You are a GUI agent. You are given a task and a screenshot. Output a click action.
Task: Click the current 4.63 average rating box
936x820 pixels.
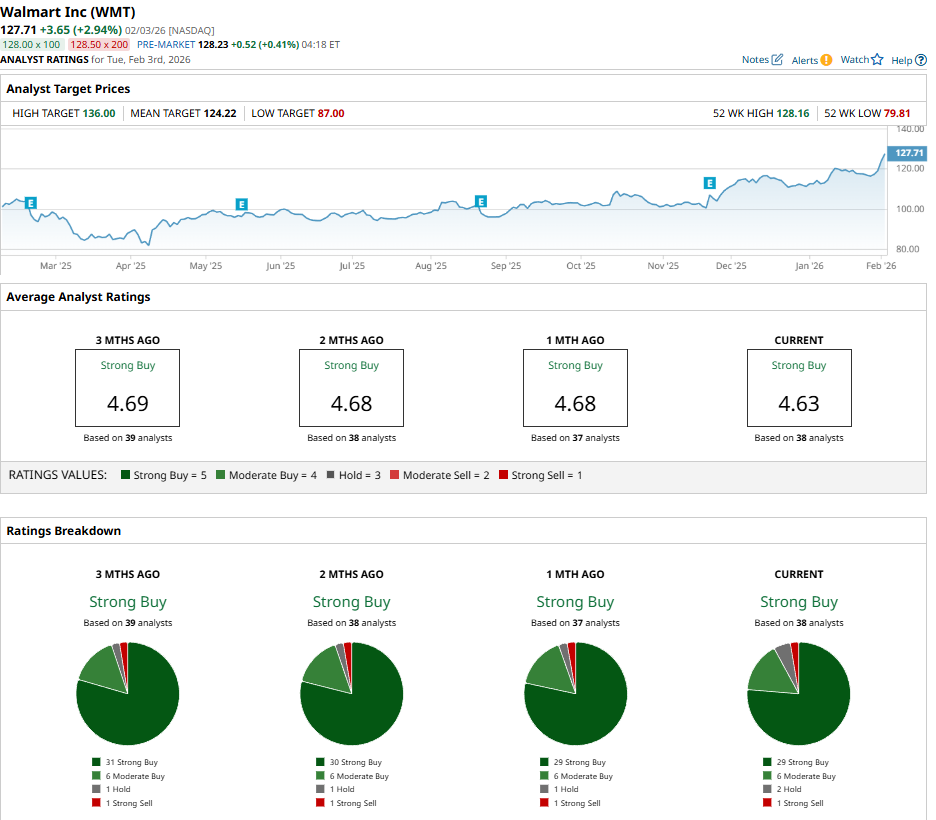798,388
